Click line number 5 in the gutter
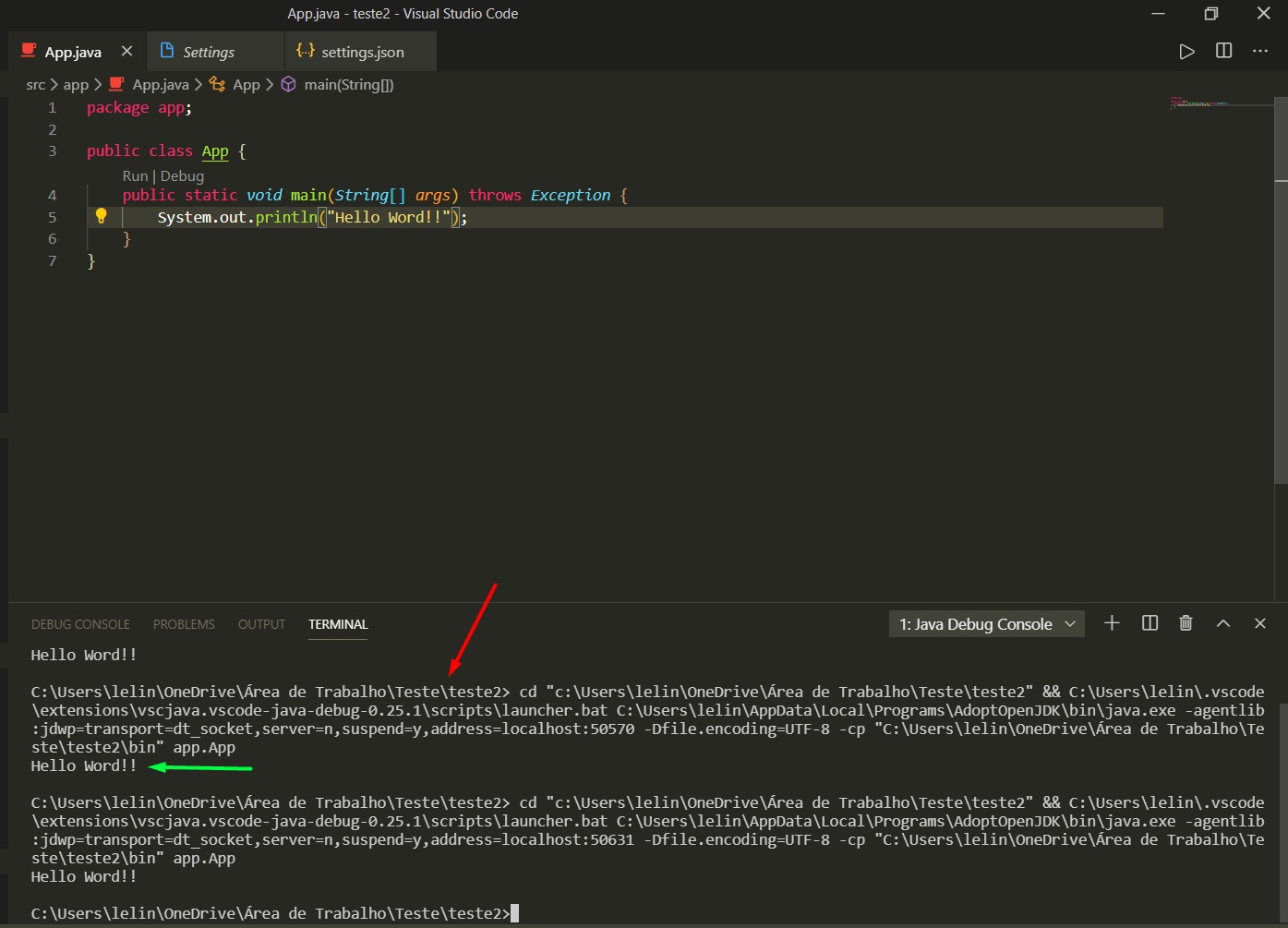 click(53, 217)
